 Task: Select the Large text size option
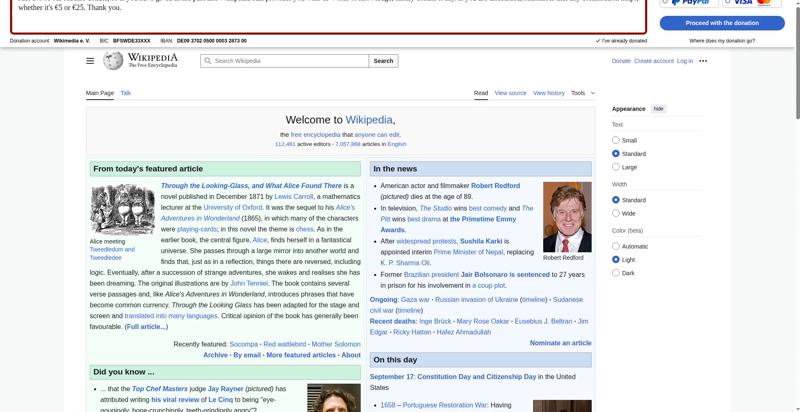click(616, 167)
